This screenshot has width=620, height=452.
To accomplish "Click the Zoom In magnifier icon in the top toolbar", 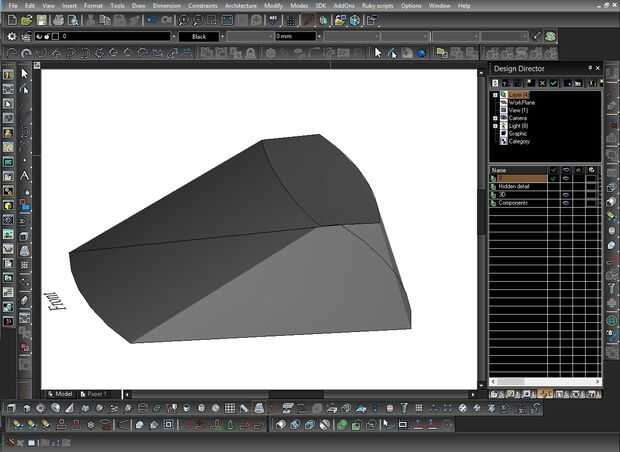I will pos(183,20).
